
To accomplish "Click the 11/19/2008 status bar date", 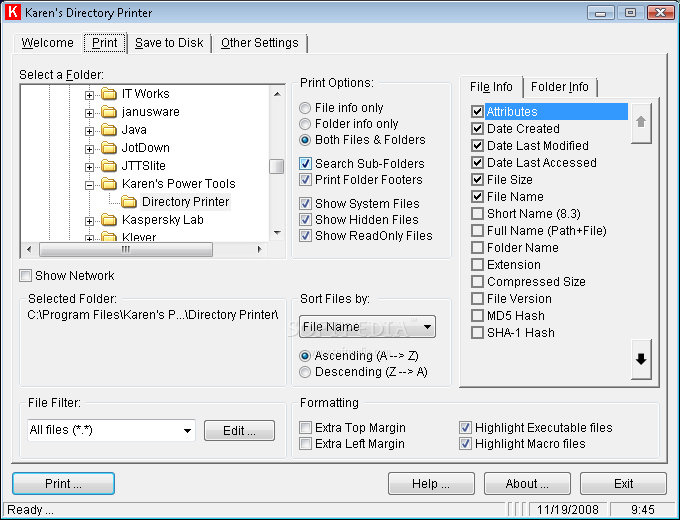I will pos(568,509).
